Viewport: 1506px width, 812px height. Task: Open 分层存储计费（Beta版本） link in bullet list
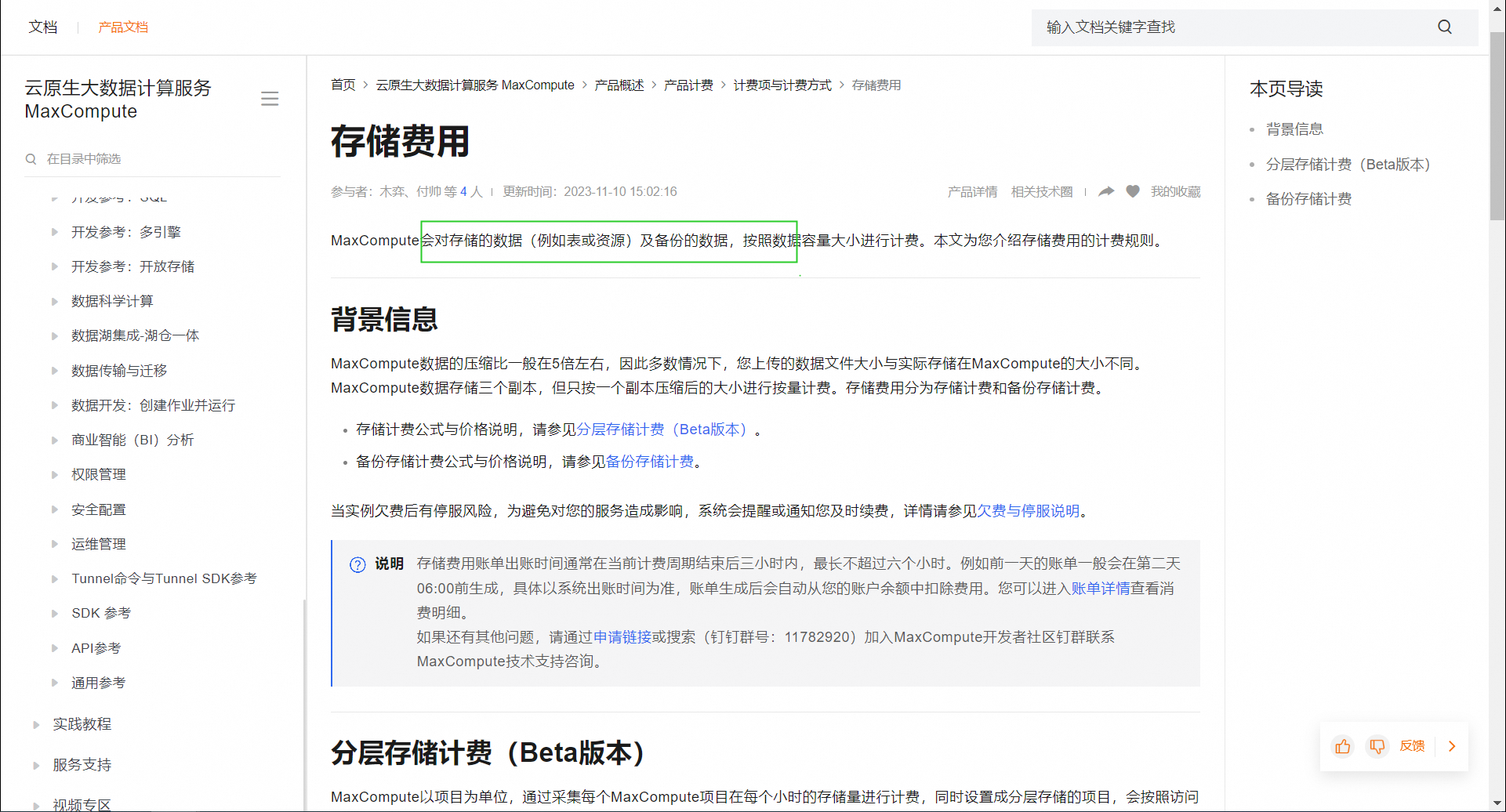664,430
